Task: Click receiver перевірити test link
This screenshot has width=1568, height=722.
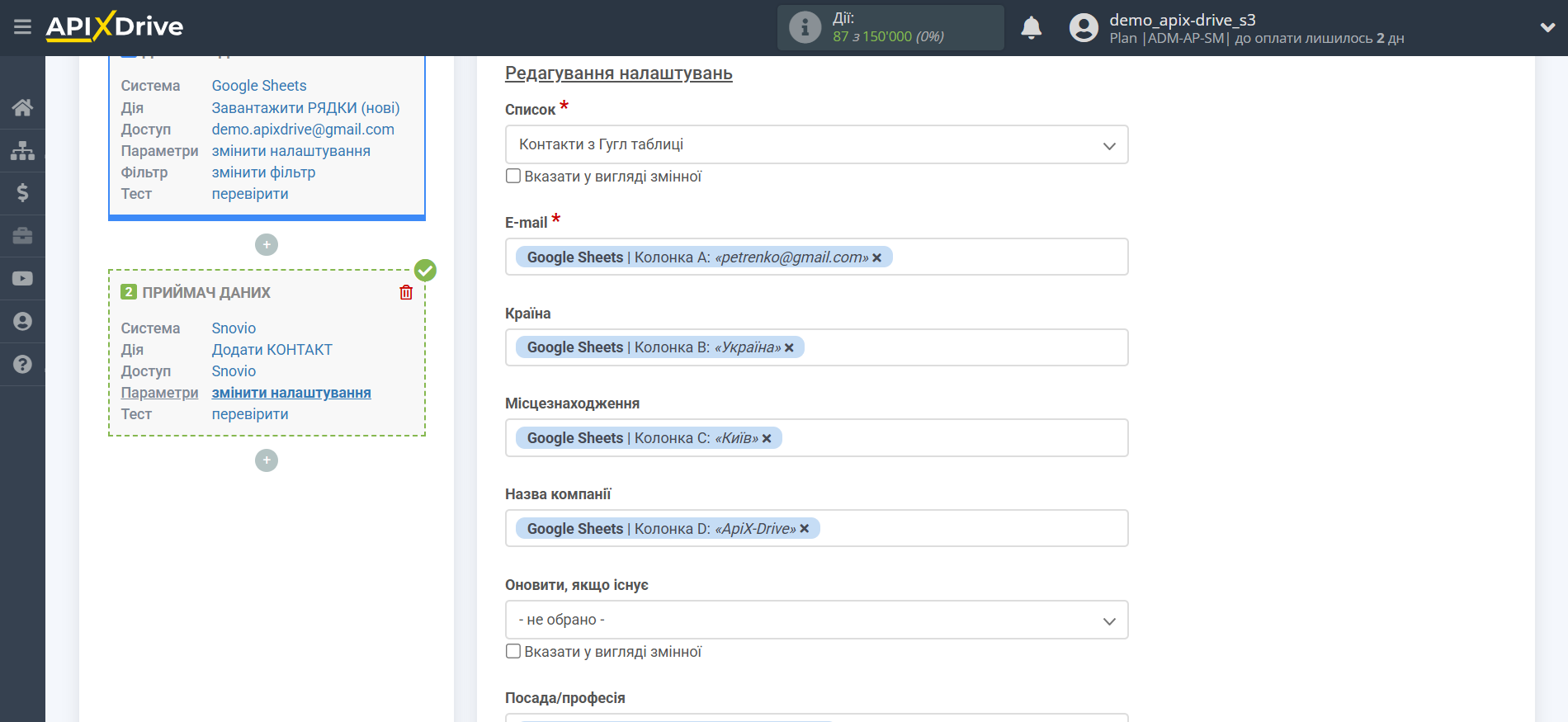Action: coord(250,414)
